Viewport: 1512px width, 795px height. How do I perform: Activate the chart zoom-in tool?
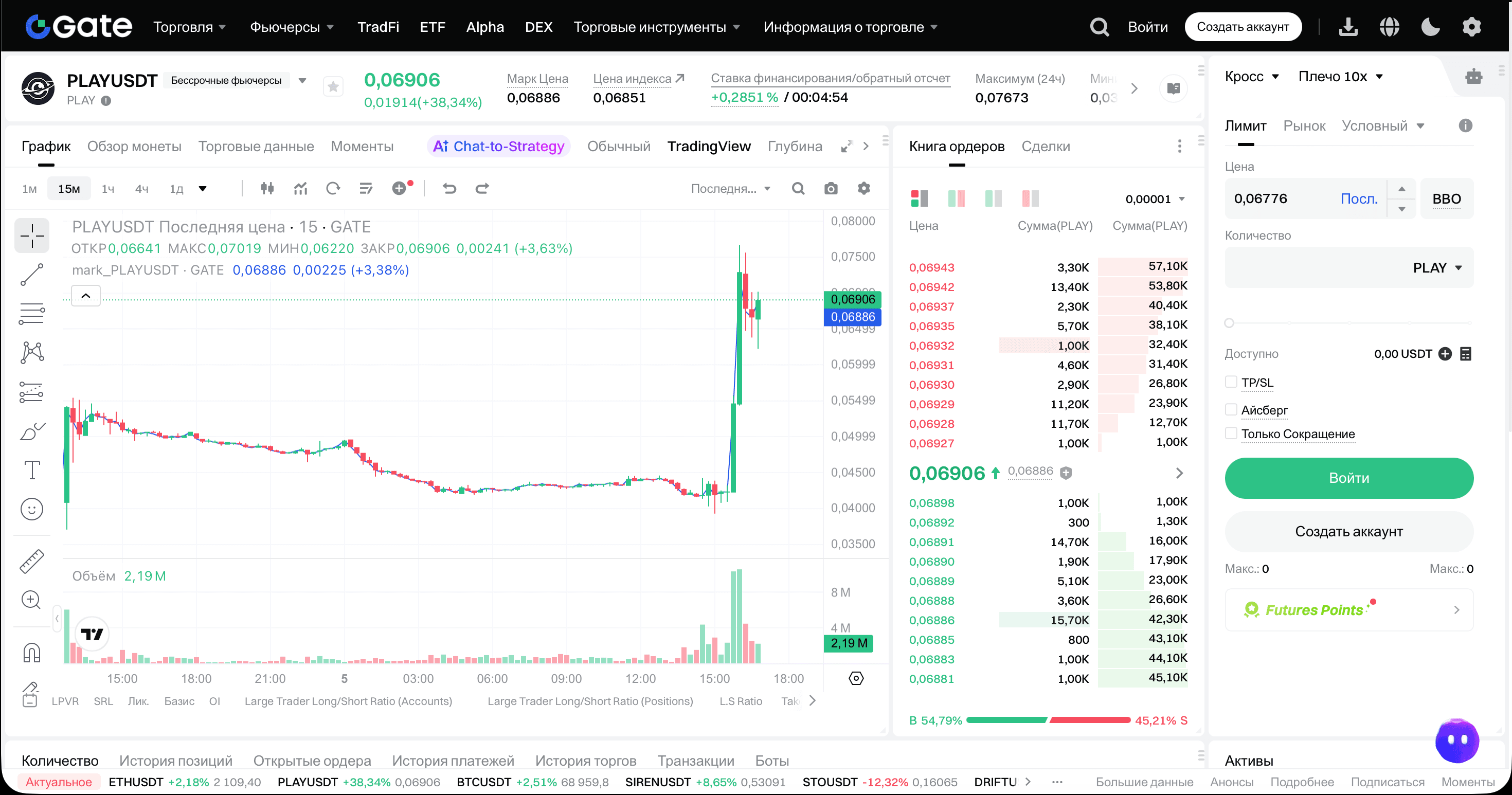pyautogui.click(x=32, y=600)
